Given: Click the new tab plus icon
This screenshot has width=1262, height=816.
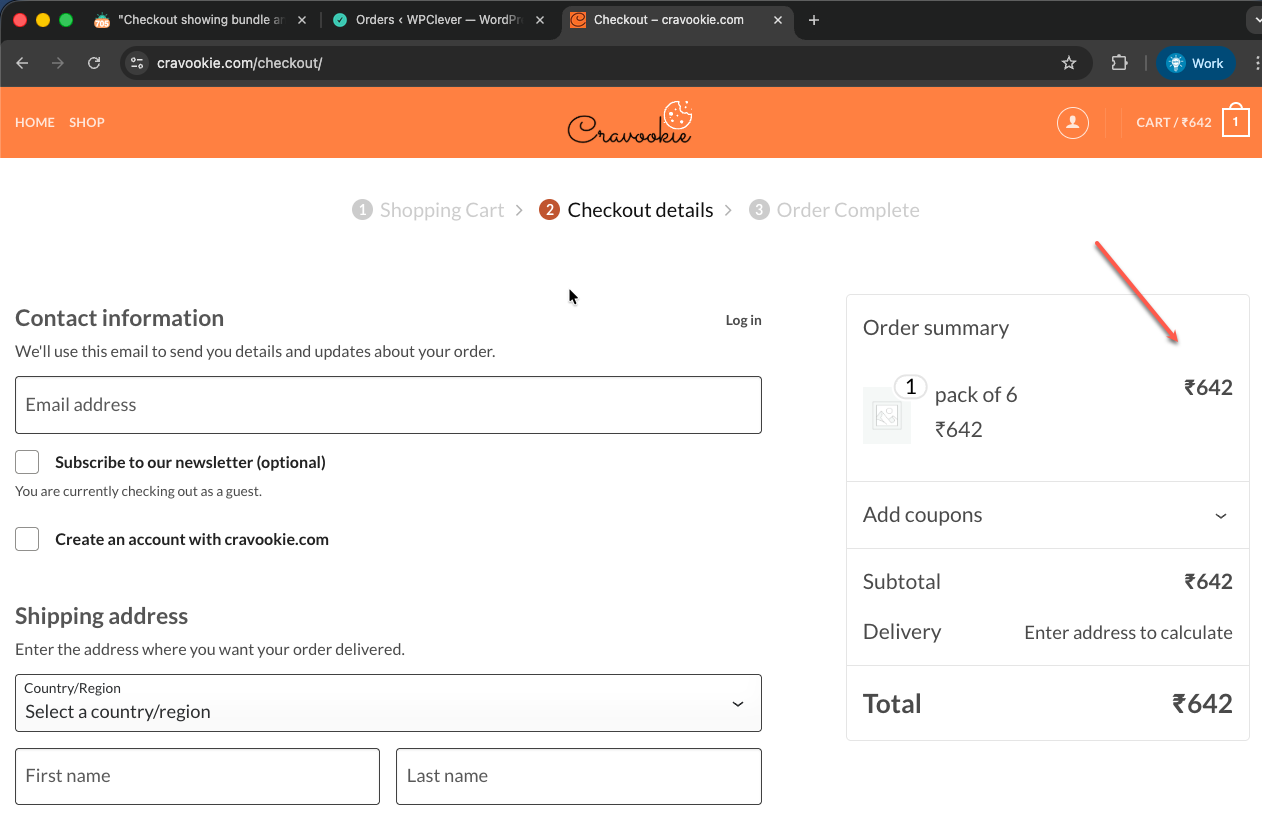Looking at the screenshot, I should point(814,20).
